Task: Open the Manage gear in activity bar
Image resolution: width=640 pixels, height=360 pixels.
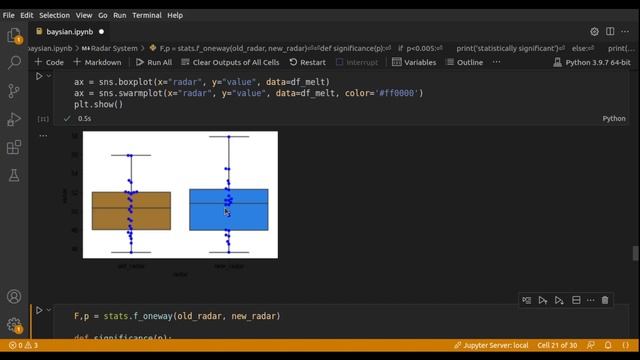Action: [x=14, y=325]
